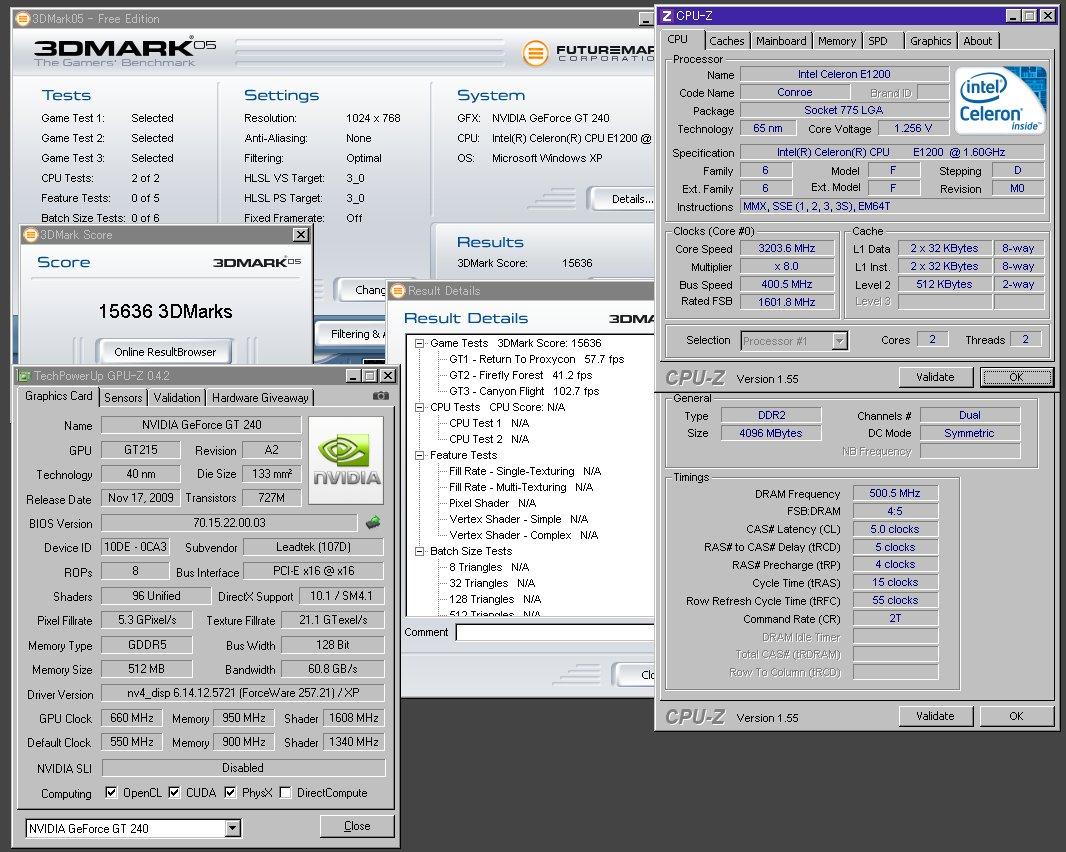The image size is (1066, 852).
Task: Collapse the Feature Tests tree node
Action: (419, 456)
